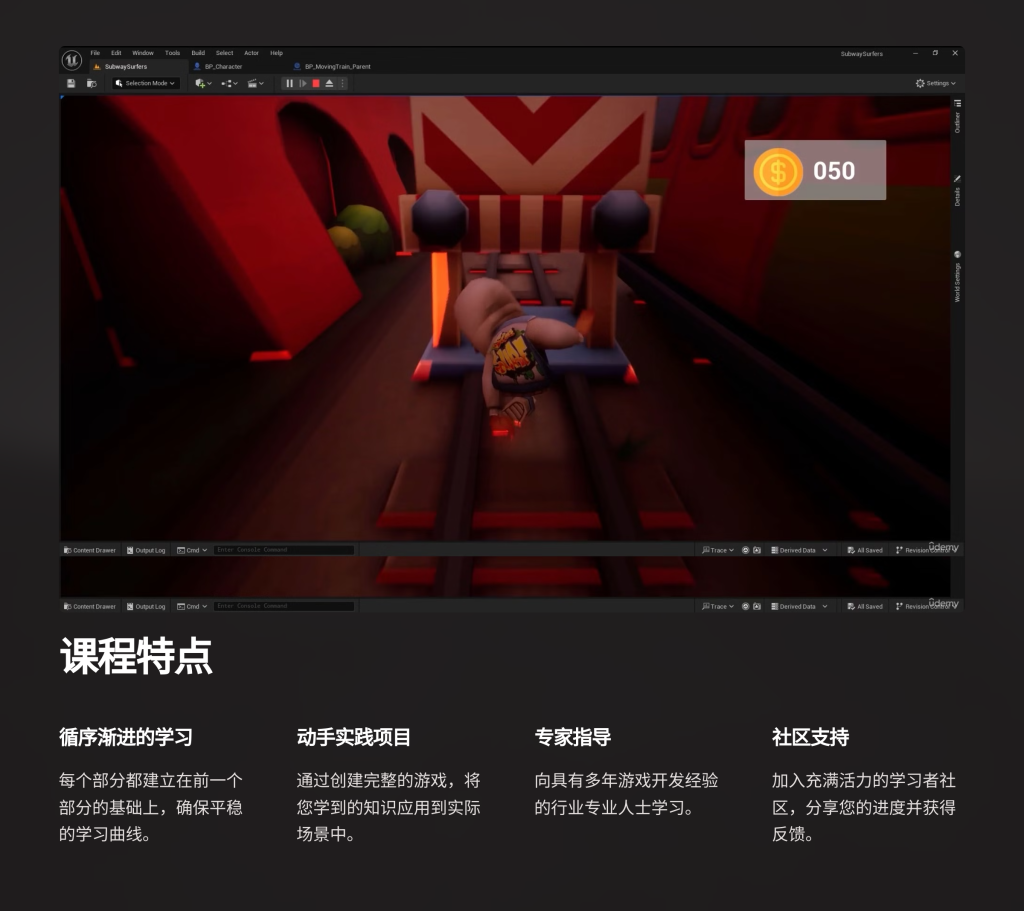Click the Outliner list icon in sidebar
The image size is (1024, 911).
point(957,103)
